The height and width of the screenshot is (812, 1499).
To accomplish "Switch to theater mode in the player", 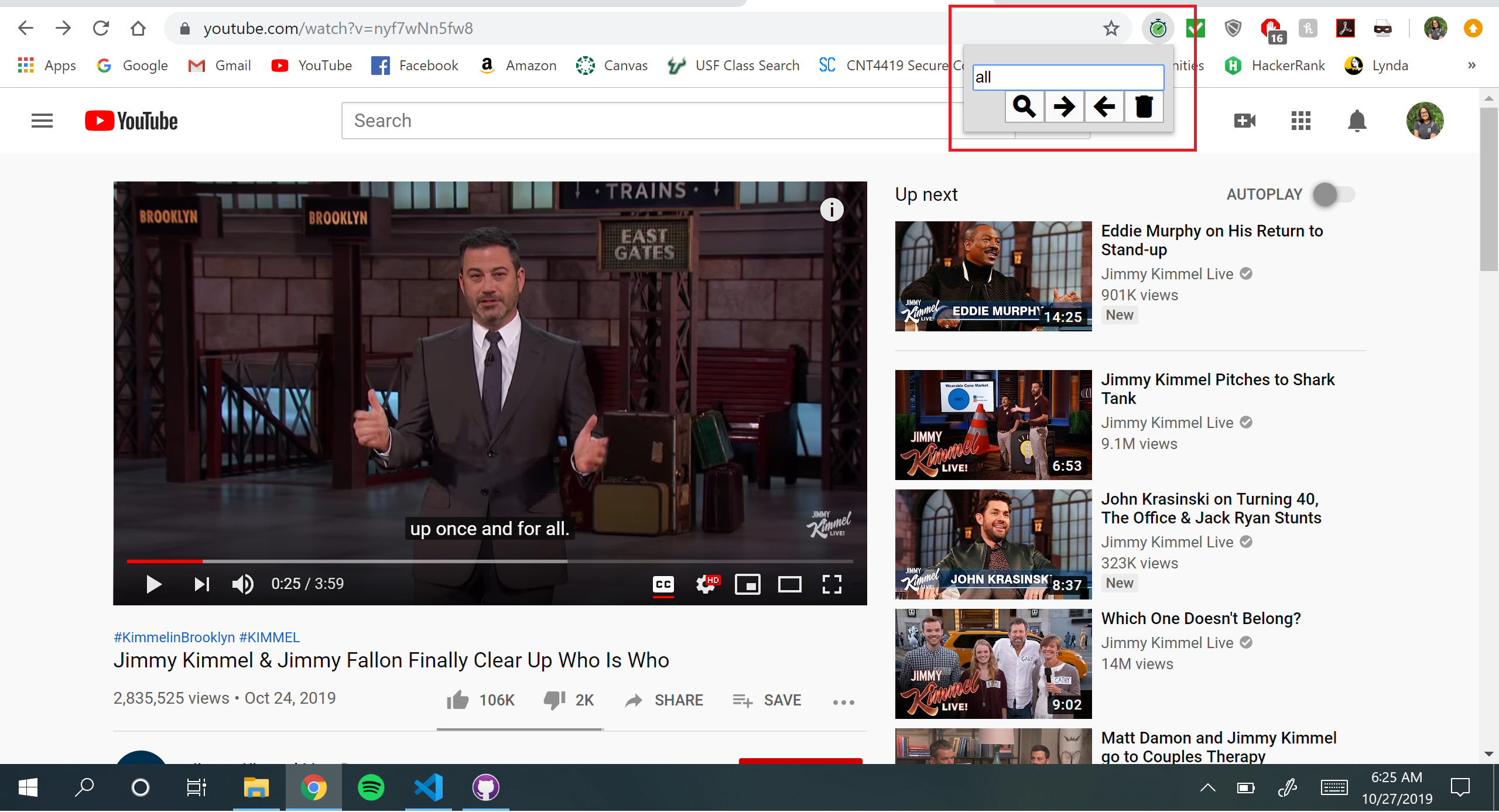I will point(789,584).
